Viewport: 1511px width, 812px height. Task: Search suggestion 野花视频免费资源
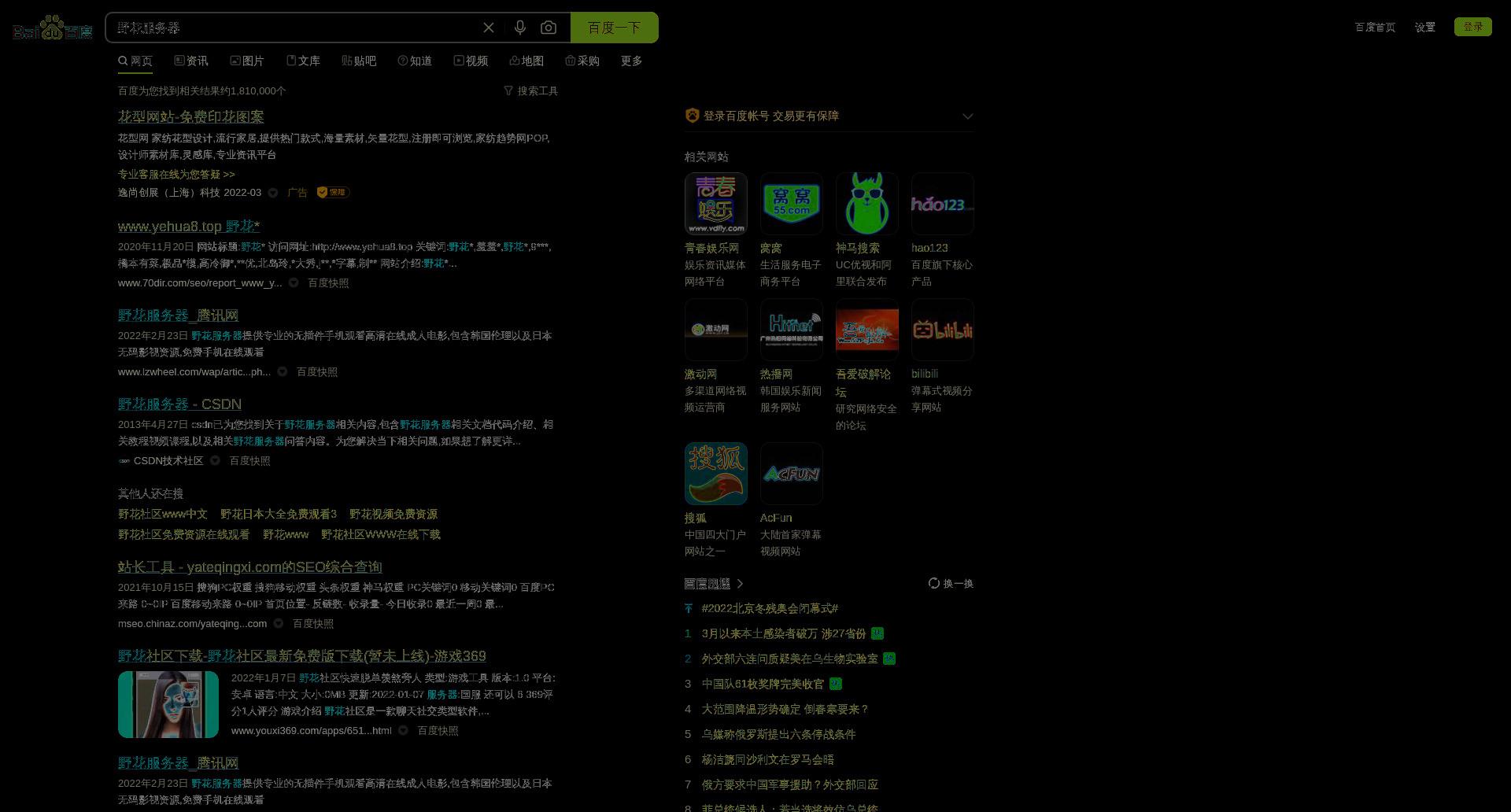pos(393,514)
